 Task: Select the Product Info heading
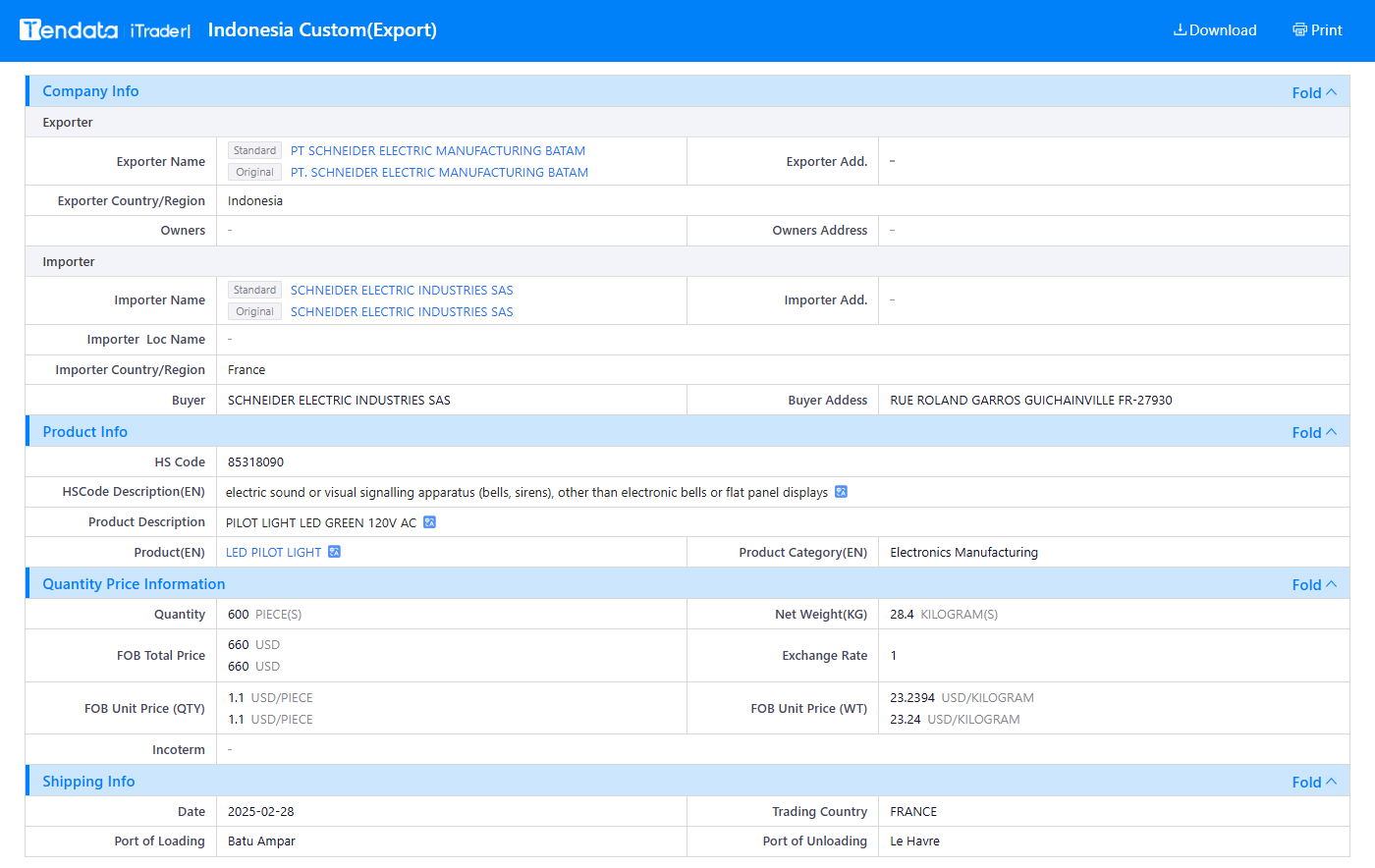point(84,431)
